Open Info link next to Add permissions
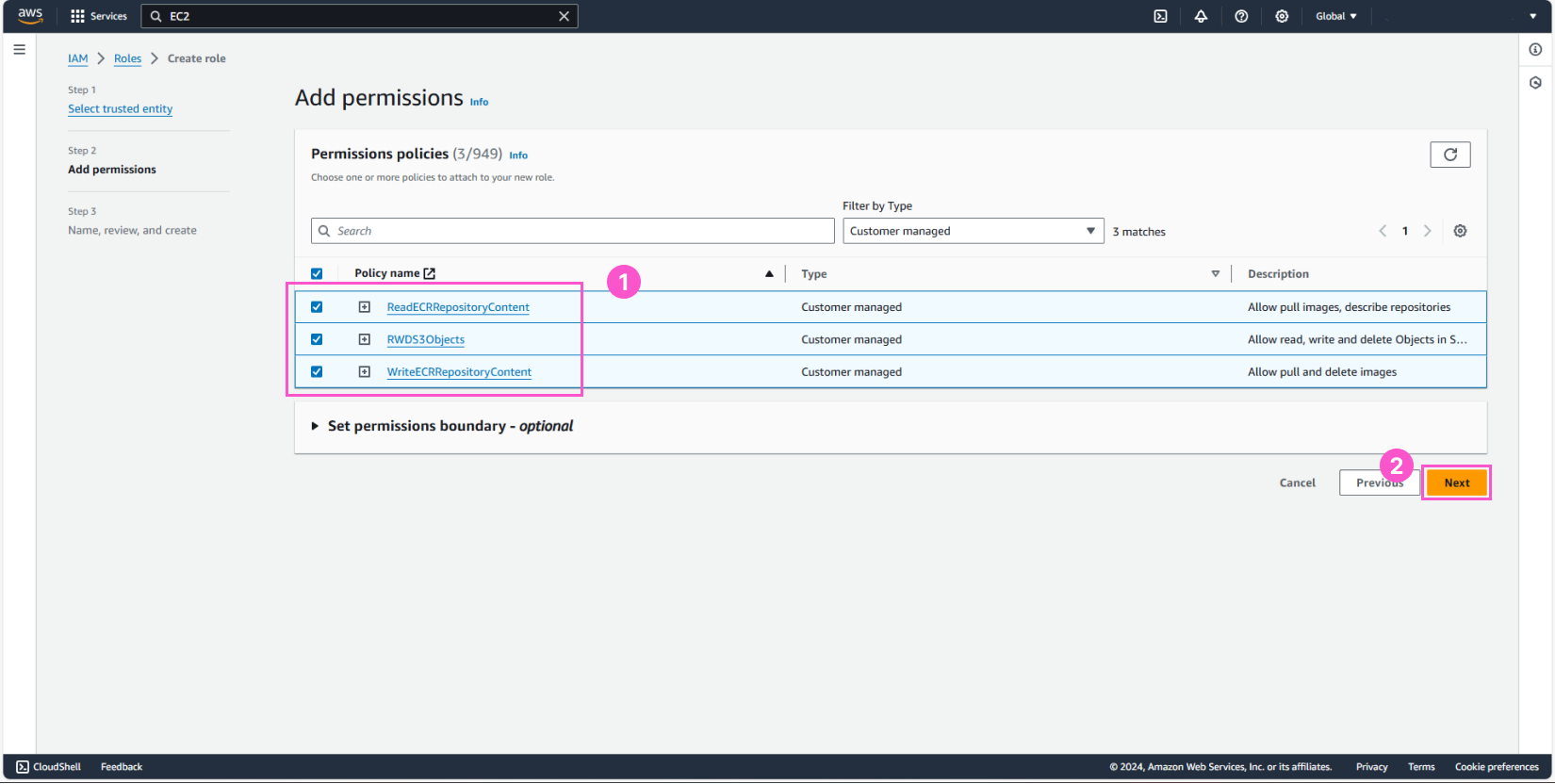Viewport: 1555px width, 784px height. coord(479,102)
